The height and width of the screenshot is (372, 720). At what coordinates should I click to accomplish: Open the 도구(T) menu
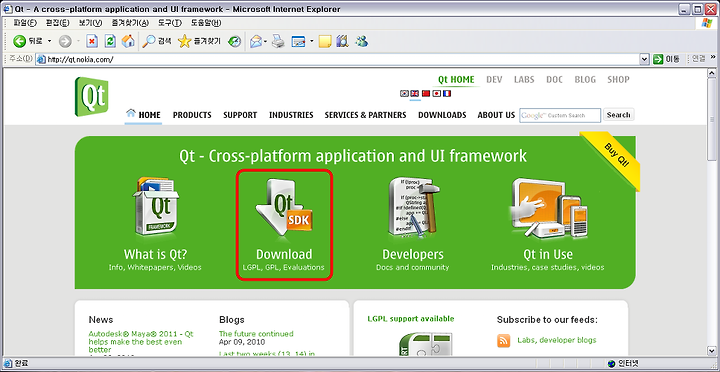170,23
